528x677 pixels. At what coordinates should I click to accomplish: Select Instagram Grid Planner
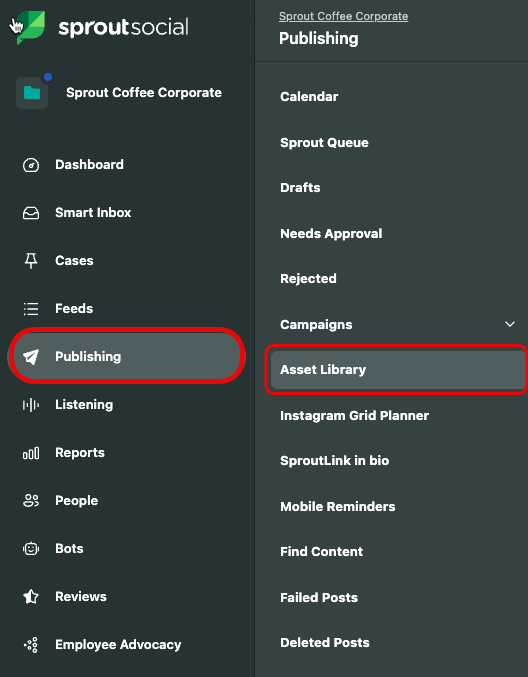pyautogui.click(x=354, y=416)
